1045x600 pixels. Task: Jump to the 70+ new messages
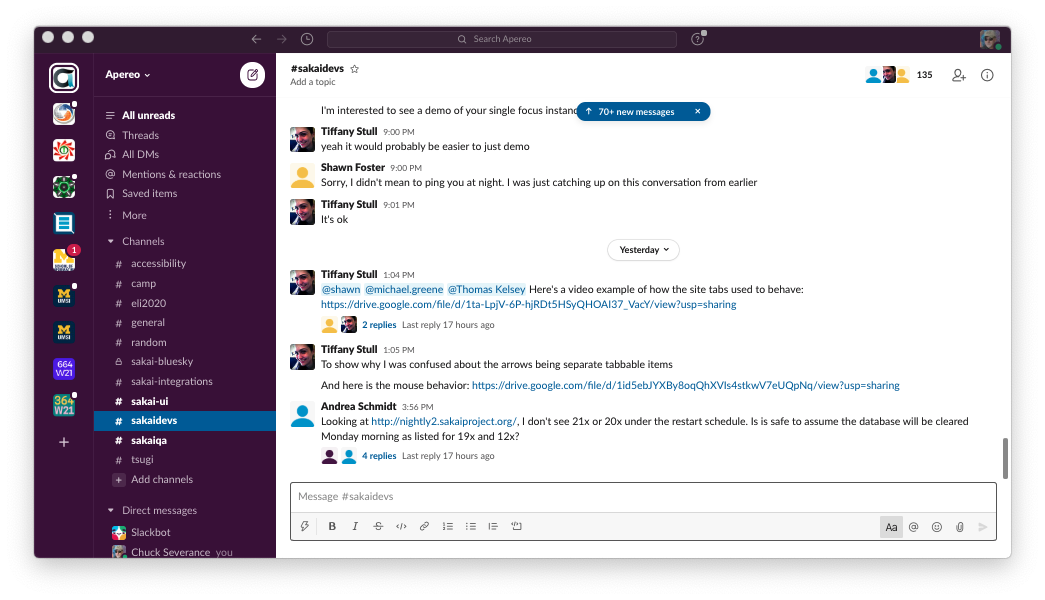636,112
